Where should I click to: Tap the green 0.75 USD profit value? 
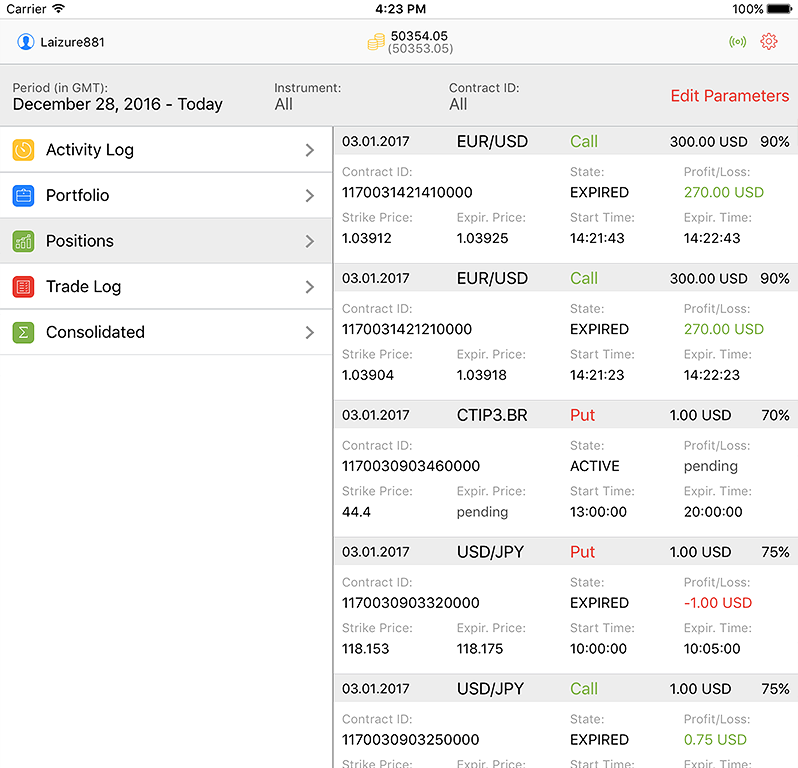point(715,740)
